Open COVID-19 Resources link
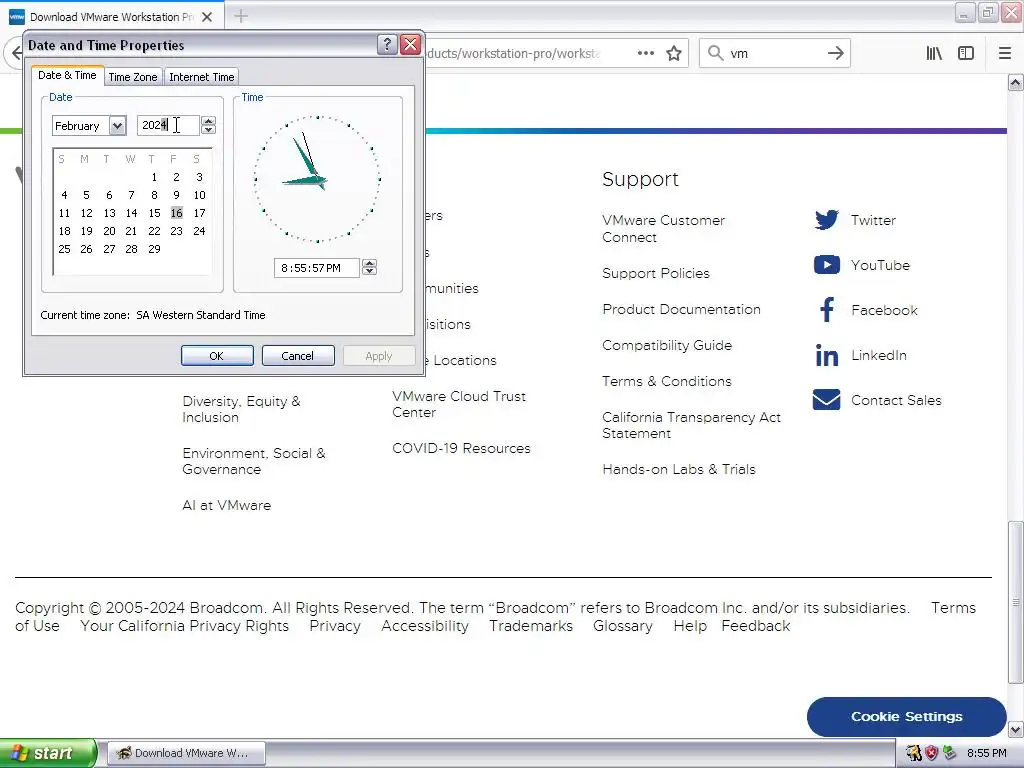 pos(461,448)
